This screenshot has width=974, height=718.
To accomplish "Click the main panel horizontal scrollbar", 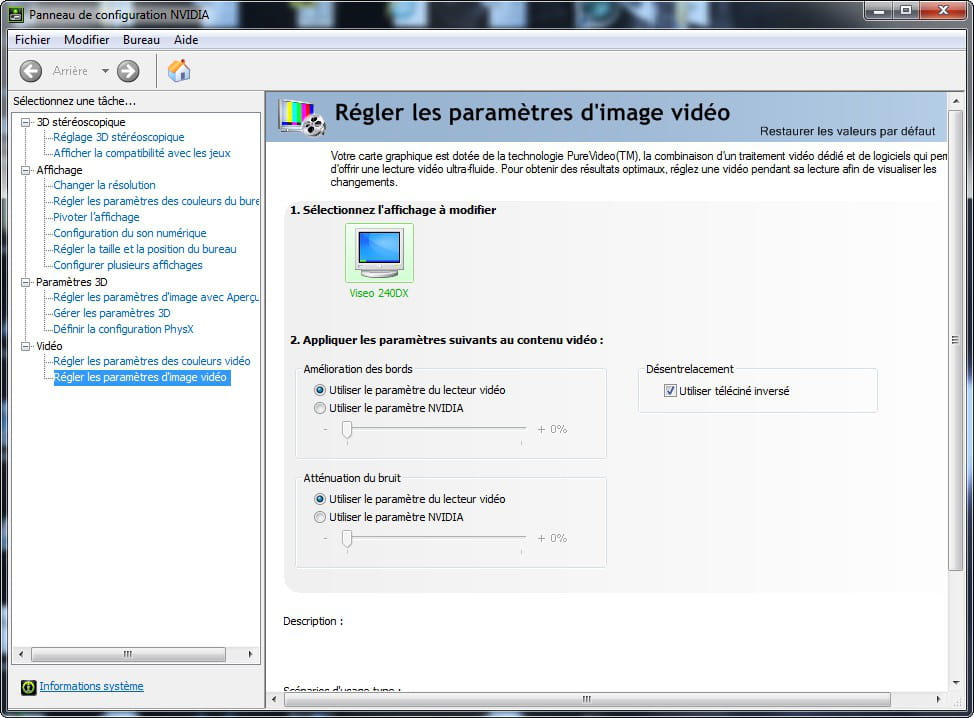I will 587,699.
